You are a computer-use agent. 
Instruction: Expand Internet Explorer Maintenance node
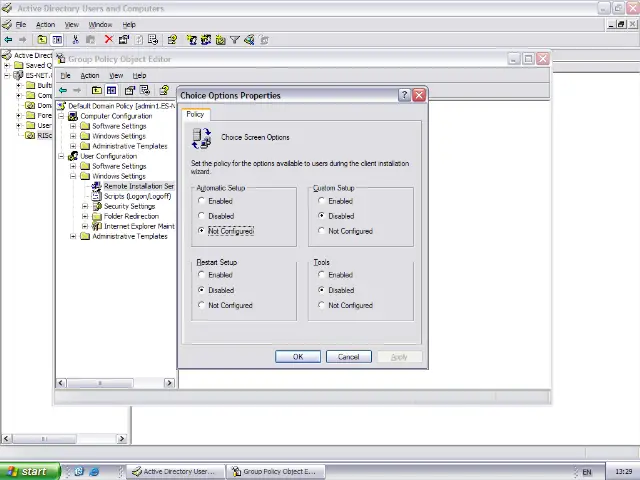84,226
